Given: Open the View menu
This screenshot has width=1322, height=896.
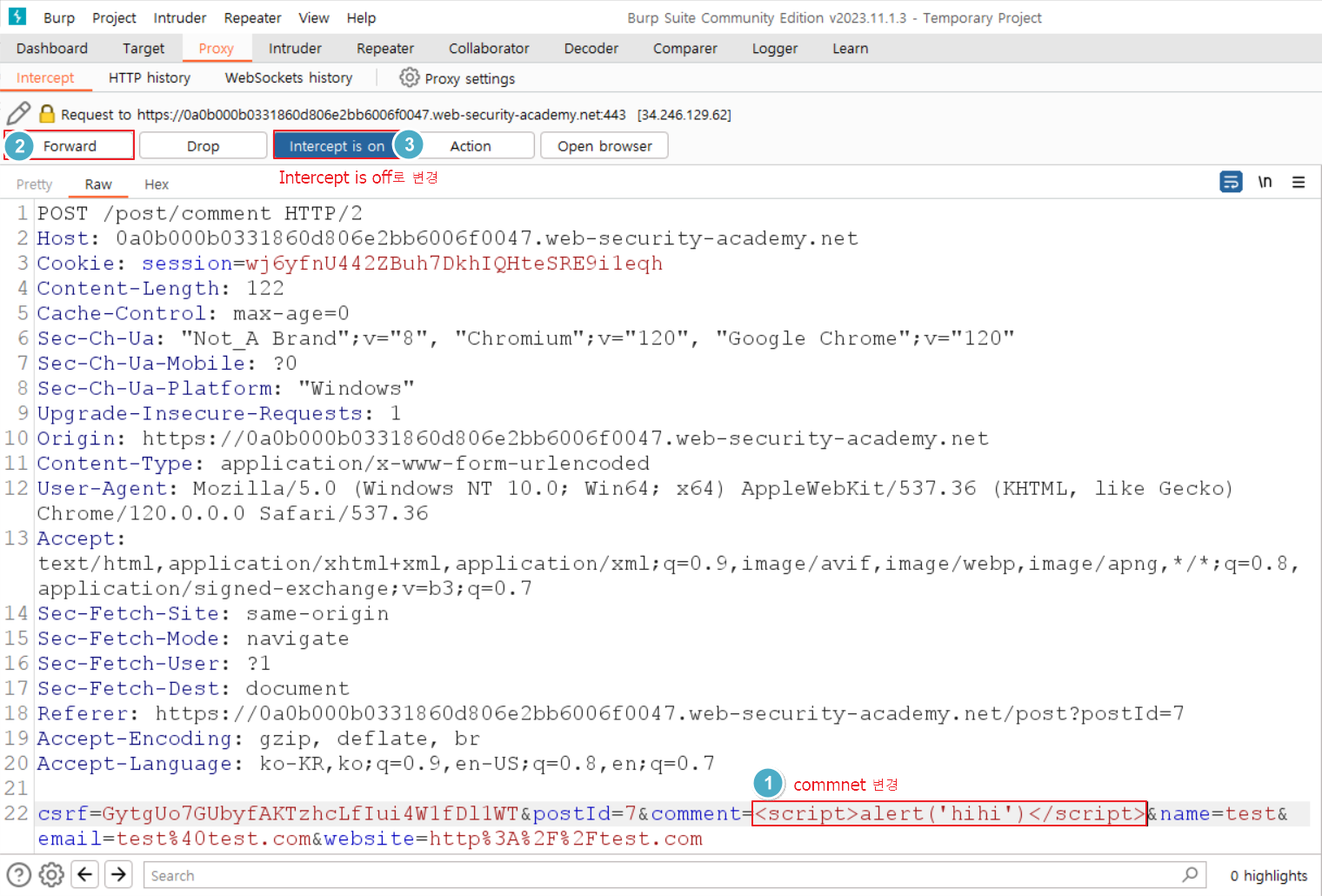Looking at the screenshot, I should (x=314, y=17).
